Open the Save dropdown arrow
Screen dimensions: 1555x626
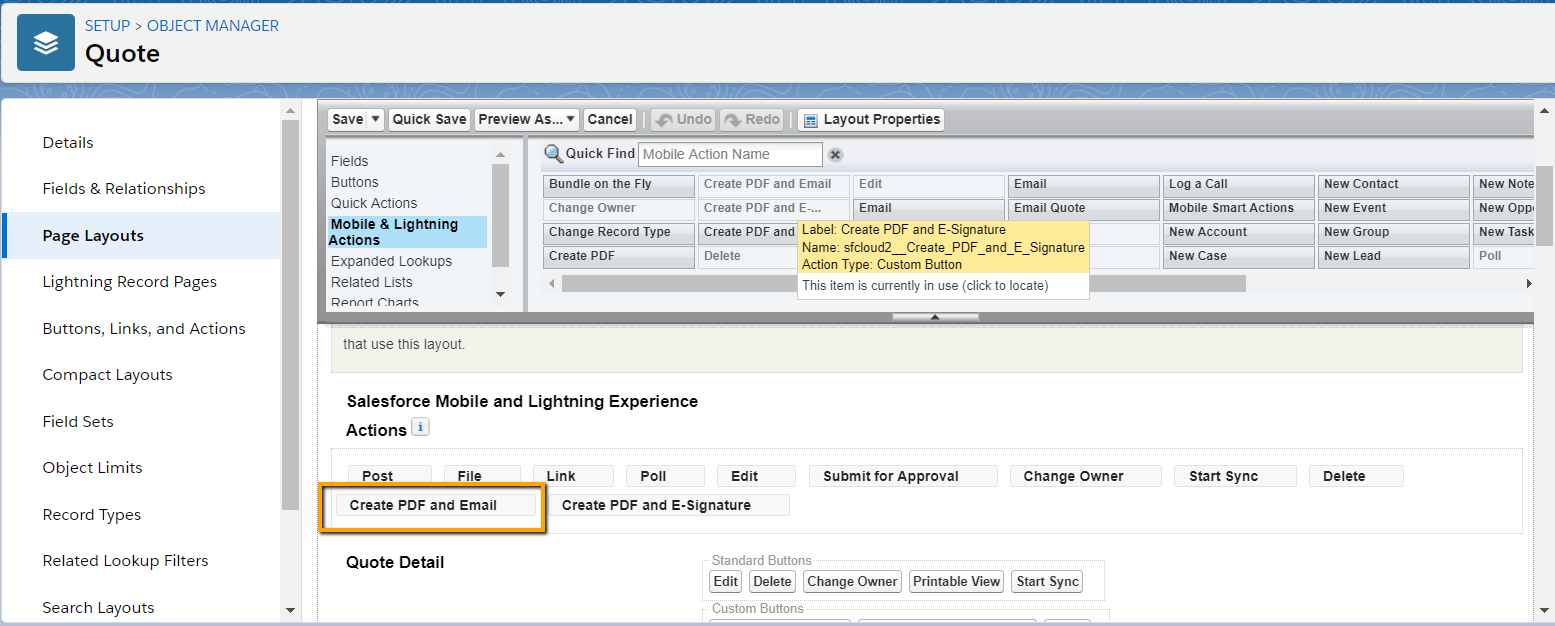(x=376, y=120)
